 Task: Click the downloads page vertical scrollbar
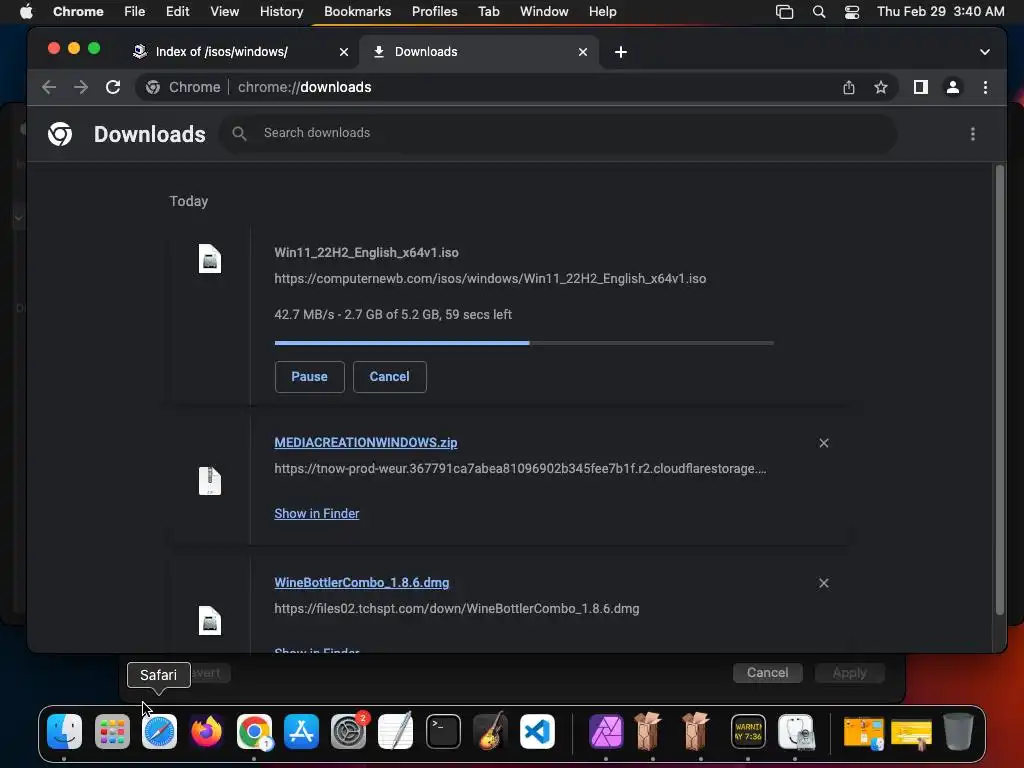[x=999, y=390]
